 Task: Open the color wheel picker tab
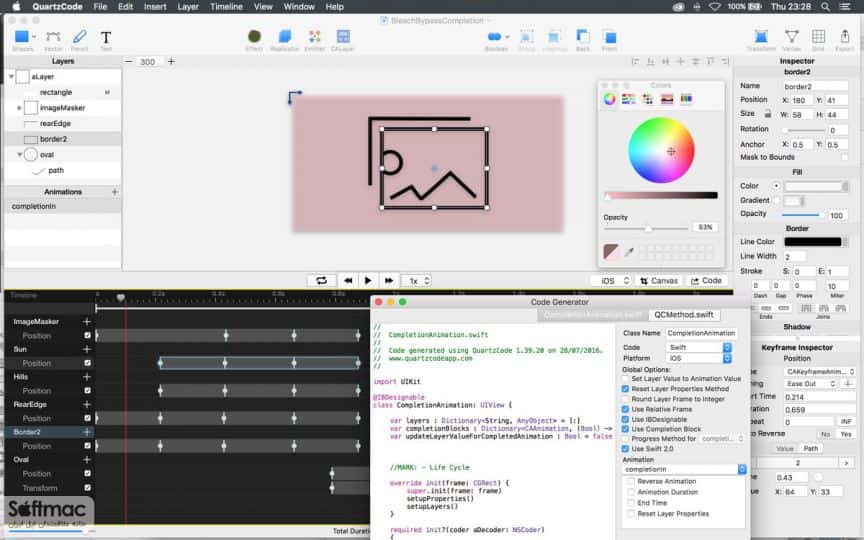pyautogui.click(x=609, y=99)
